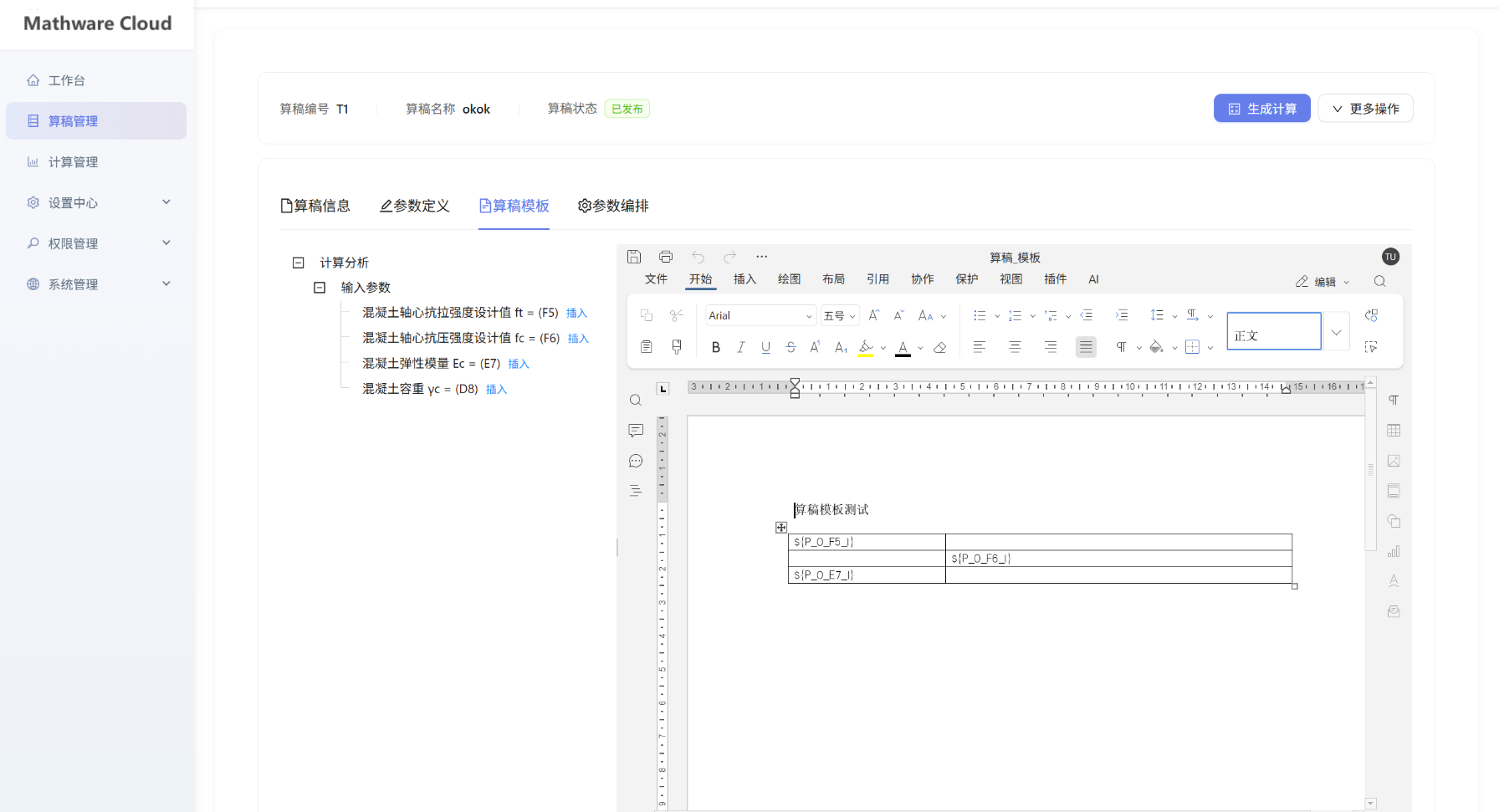Click the yellow highlight color button
This screenshot has width=1499, height=812.
coord(866,347)
